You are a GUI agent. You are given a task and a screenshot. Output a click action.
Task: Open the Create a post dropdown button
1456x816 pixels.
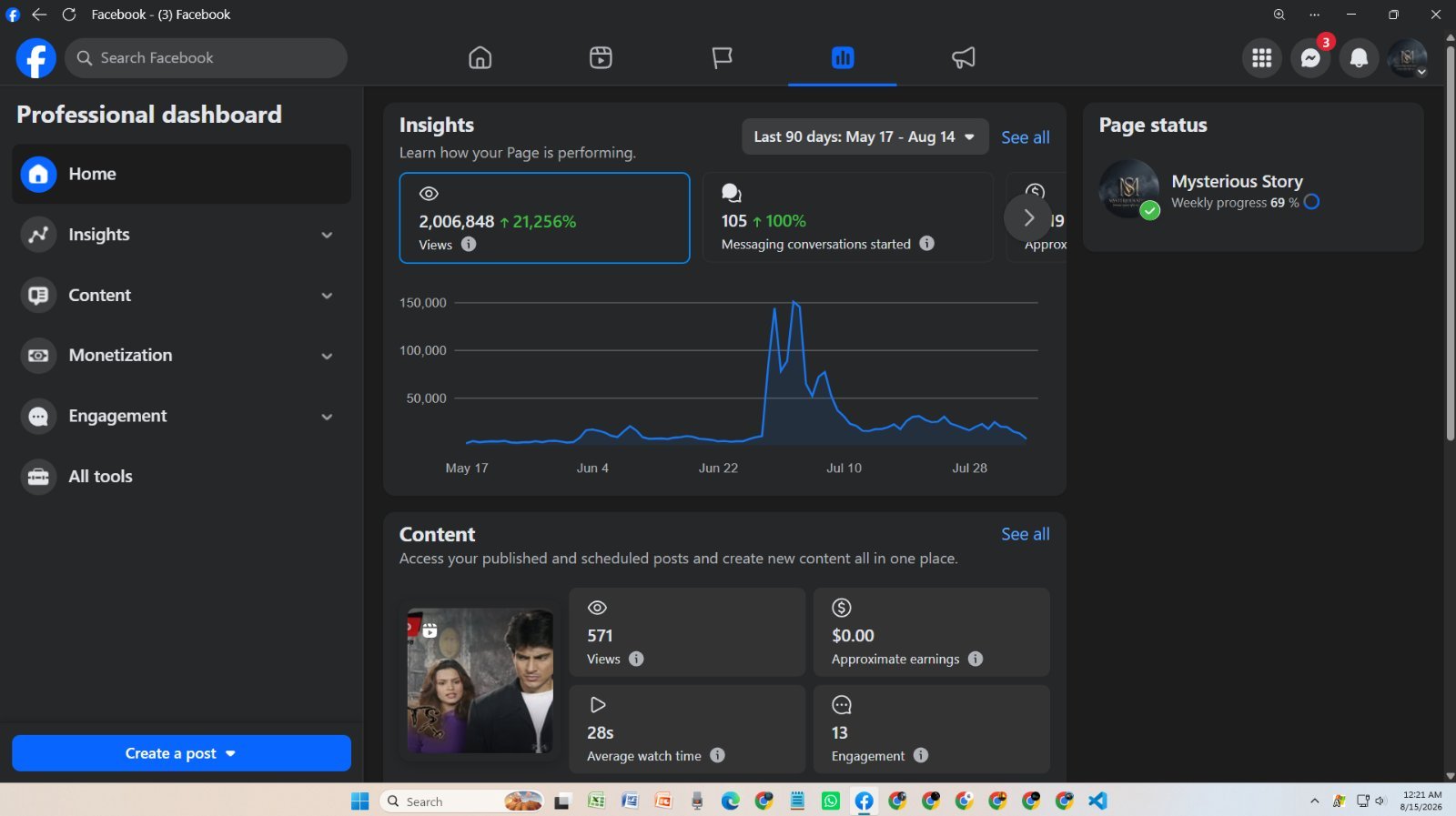tap(181, 753)
